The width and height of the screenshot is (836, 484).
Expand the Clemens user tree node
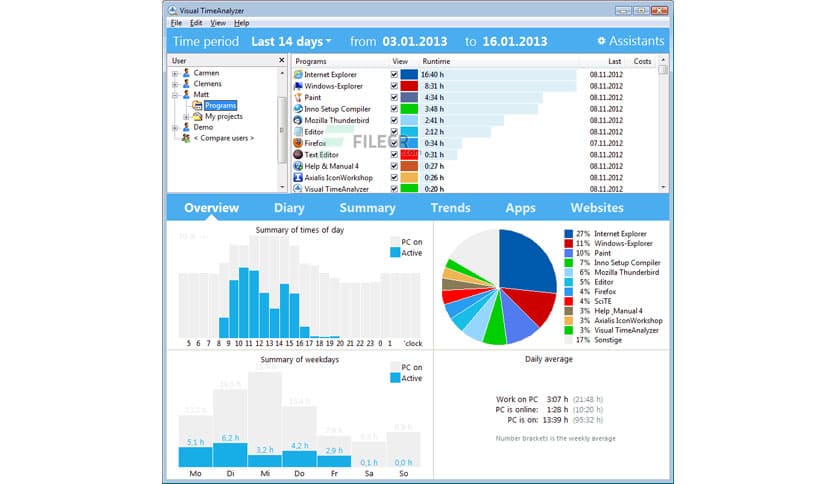175,84
